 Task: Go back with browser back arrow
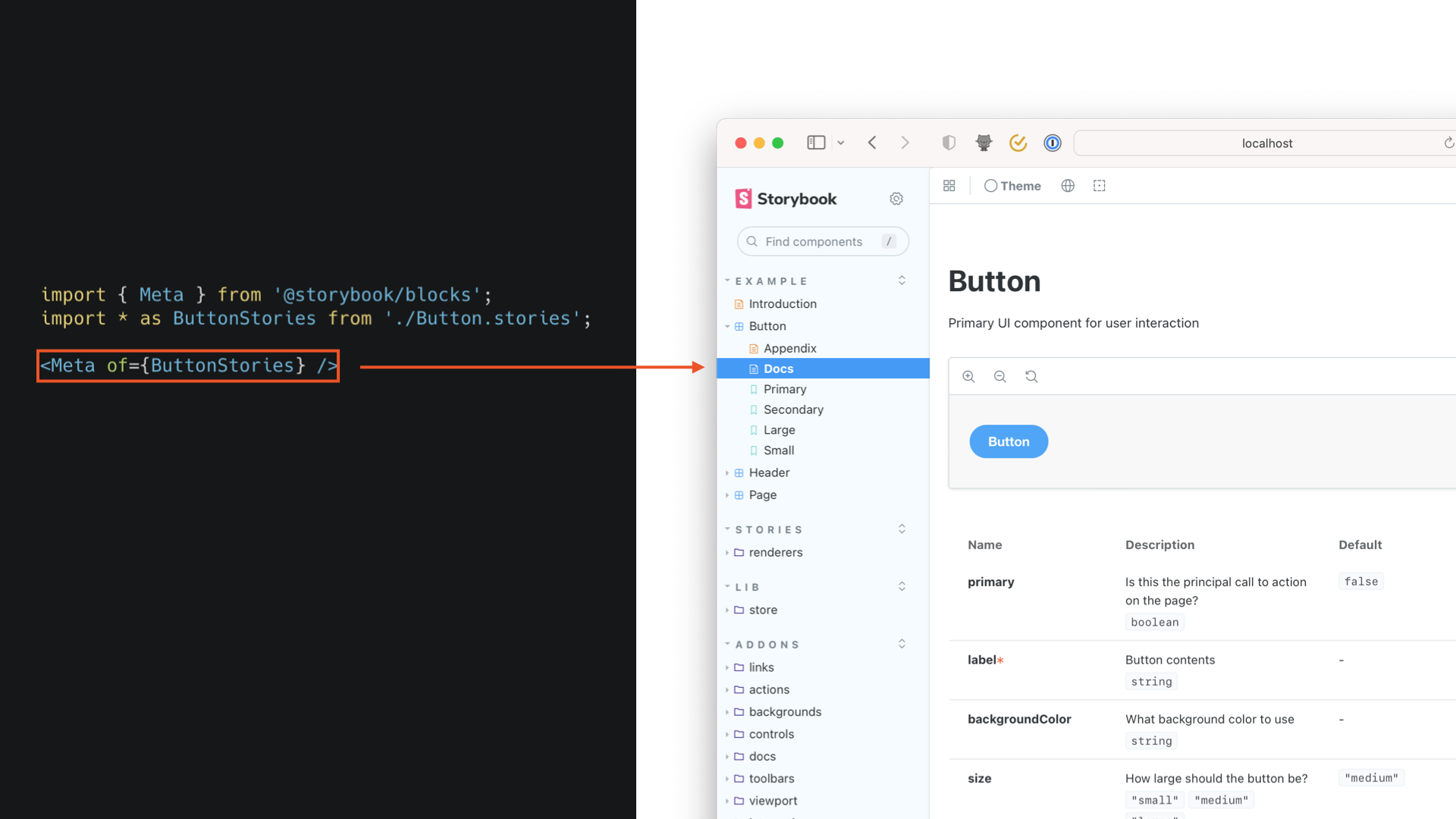872,143
